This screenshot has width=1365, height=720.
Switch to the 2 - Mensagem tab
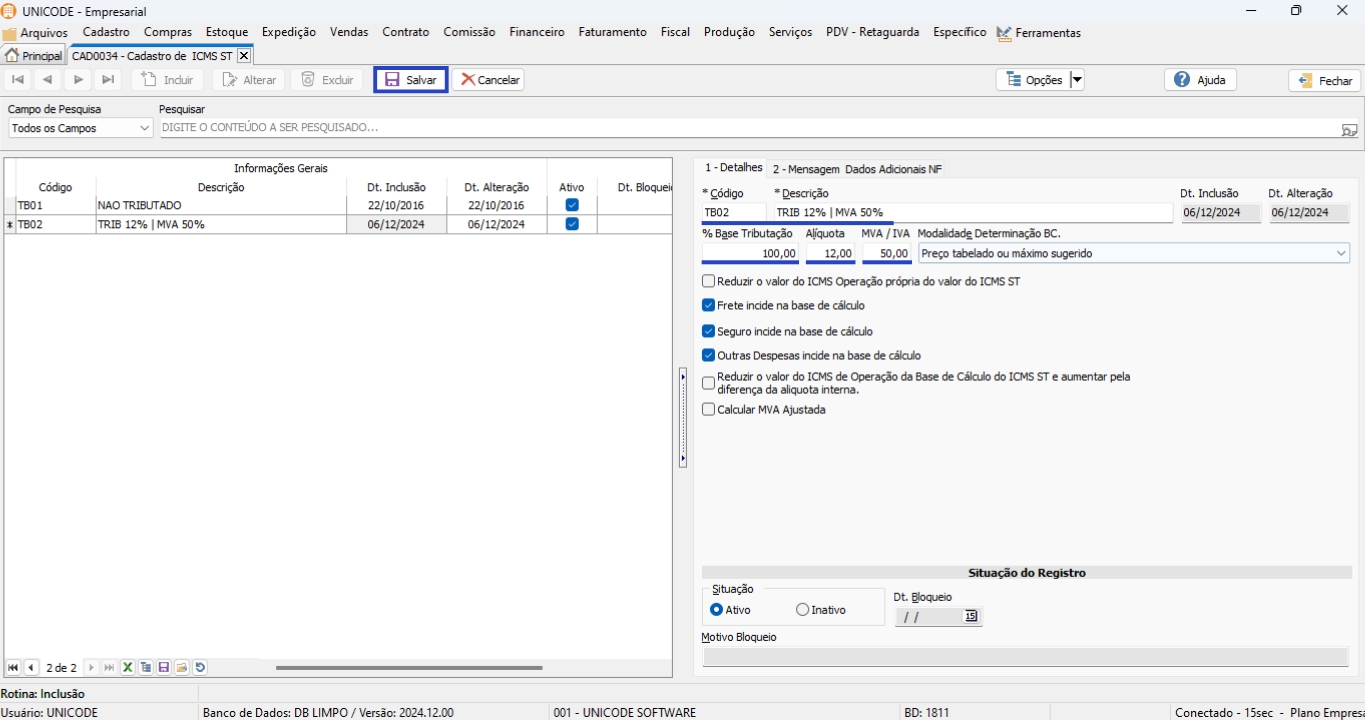[805, 169]
